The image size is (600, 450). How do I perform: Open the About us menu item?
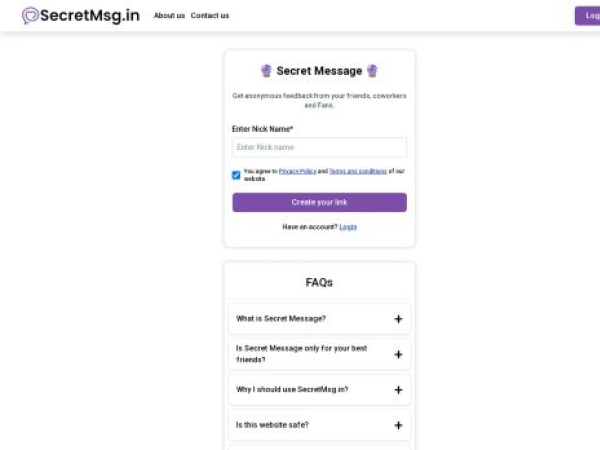(x=169, y=16)
